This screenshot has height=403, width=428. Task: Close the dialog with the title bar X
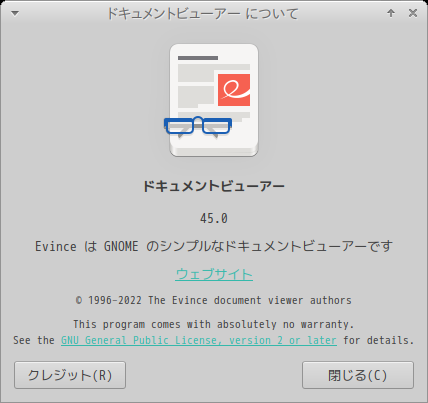[413, 13]
